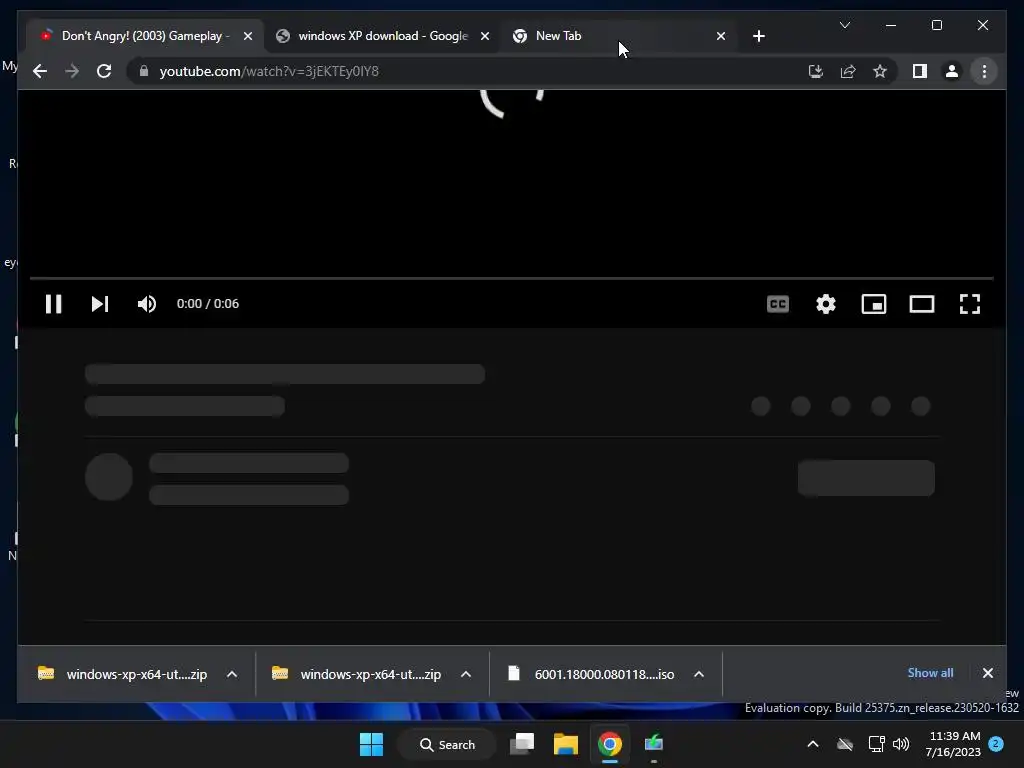Viewport: 1024px width, 768px height.
Task: Open clock showing 11:39 AM
Action: click(953, 744)
